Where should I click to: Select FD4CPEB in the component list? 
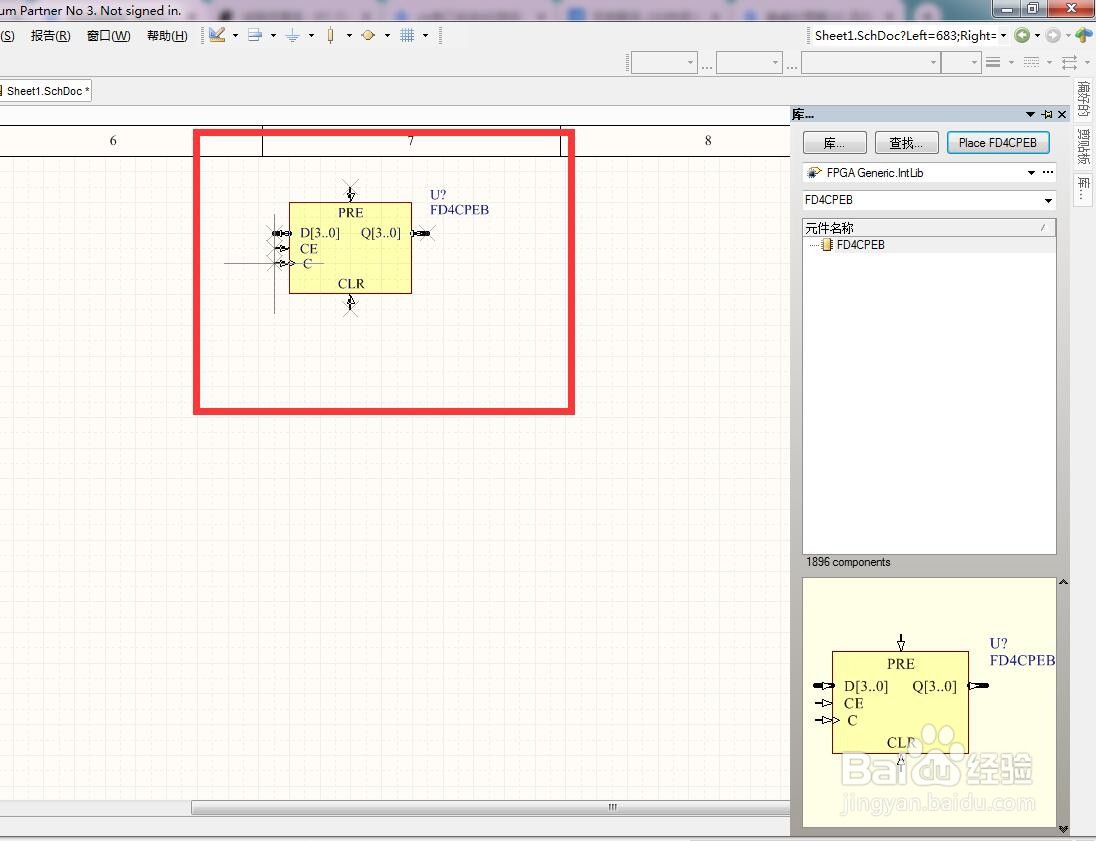(x=860, y=245)
